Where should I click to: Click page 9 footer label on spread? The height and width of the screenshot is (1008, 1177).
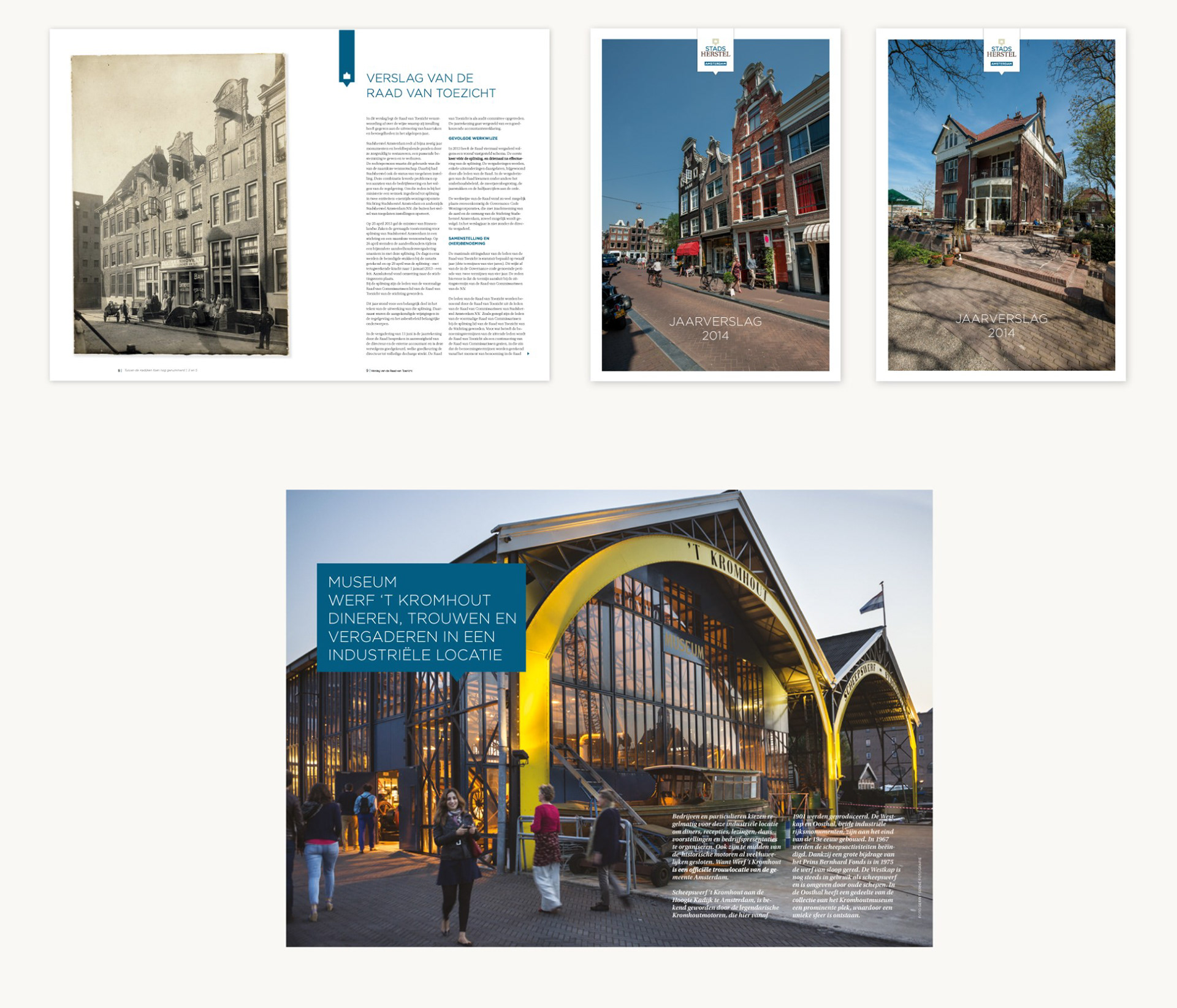[389, 370]
